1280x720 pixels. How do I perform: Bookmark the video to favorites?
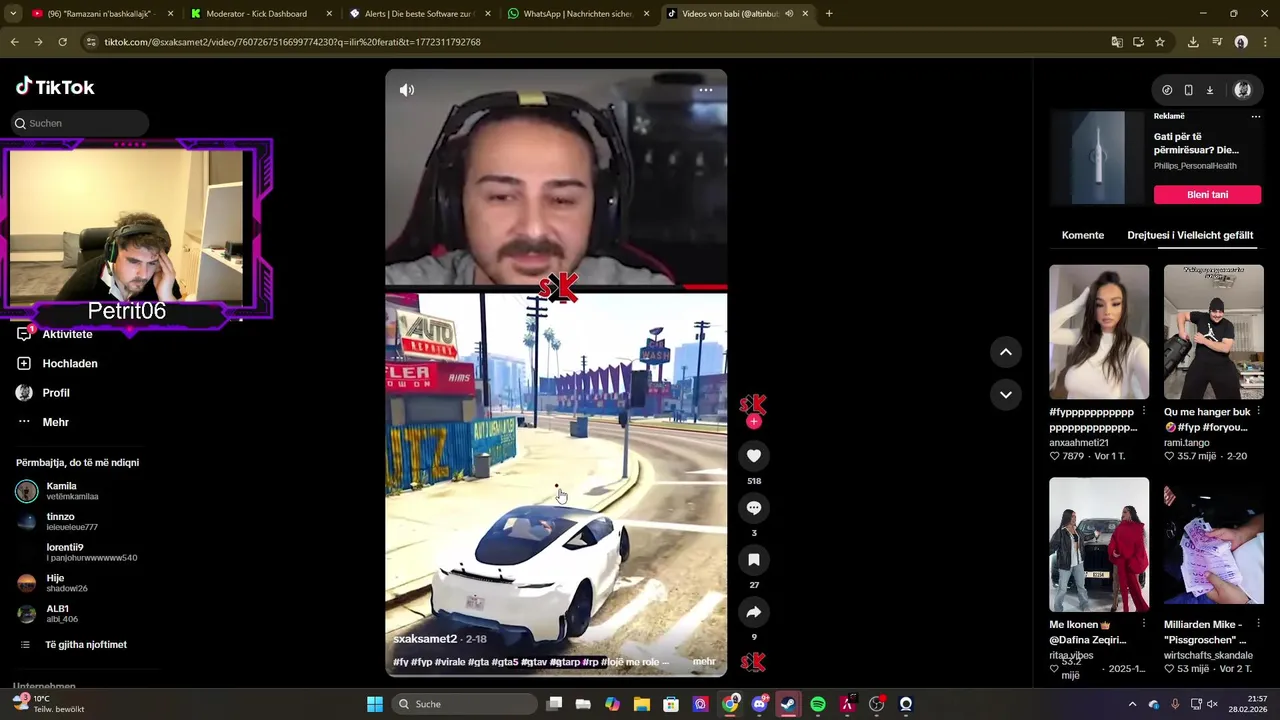(x=754, y=560)
